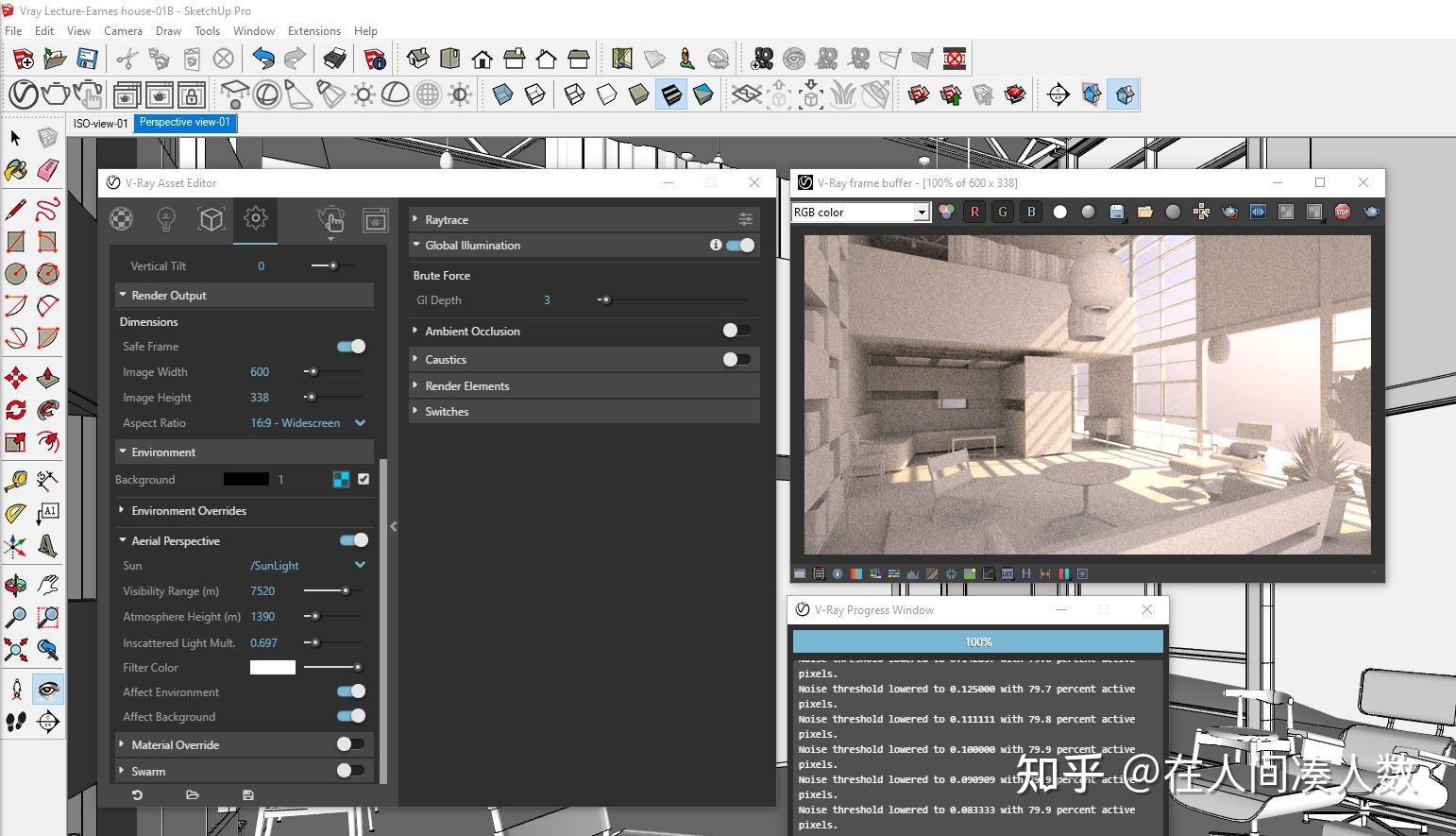
Task: Click the Image Width input field
Action: (x=260, y=371)
